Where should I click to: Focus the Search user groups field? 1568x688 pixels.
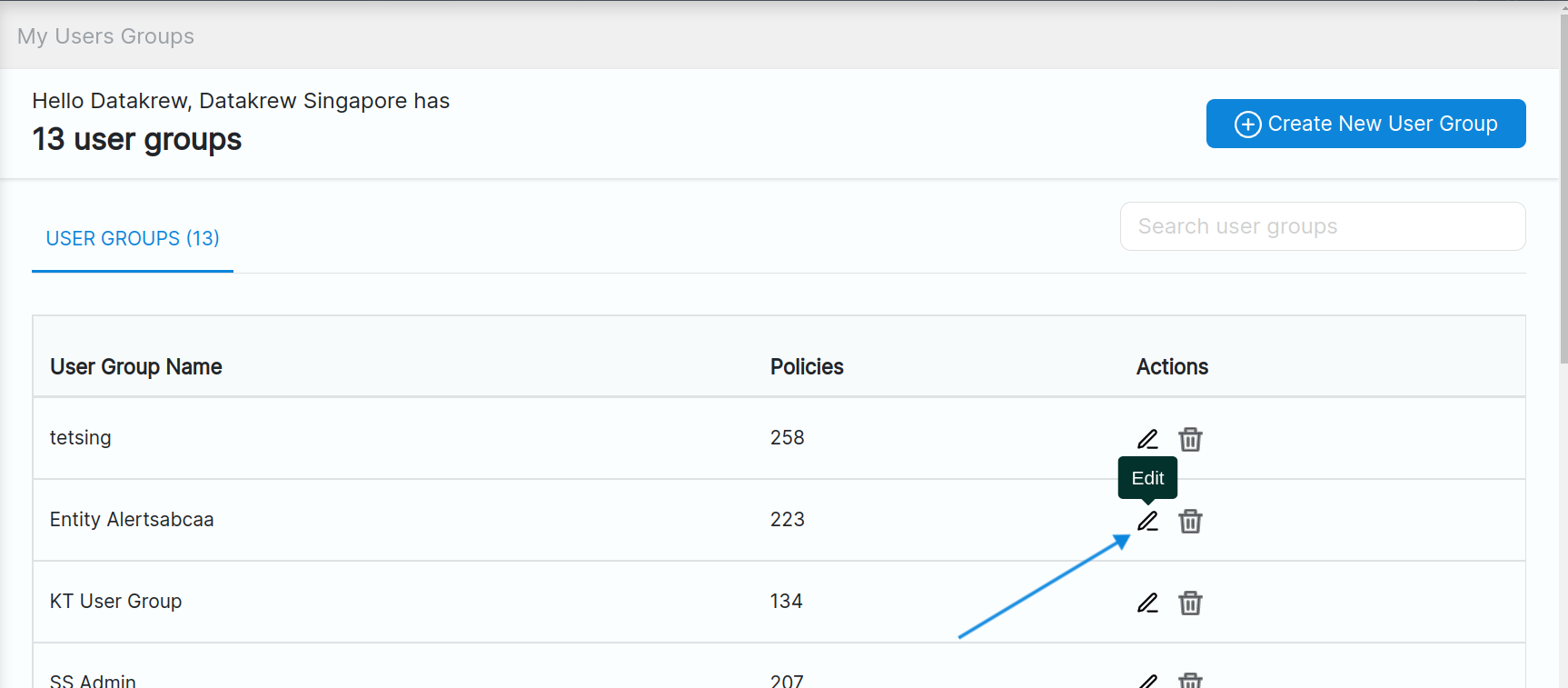tap(1323, 226)
